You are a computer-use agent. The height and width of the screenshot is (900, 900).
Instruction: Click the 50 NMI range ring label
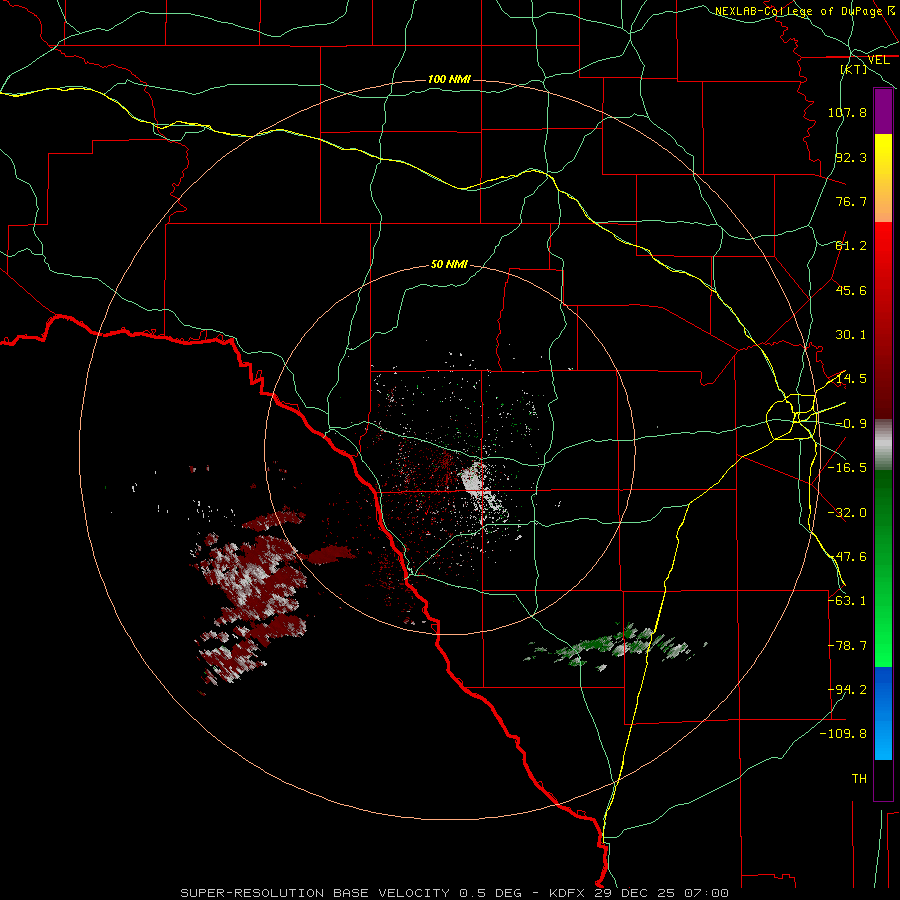click(x=449, y=264)
